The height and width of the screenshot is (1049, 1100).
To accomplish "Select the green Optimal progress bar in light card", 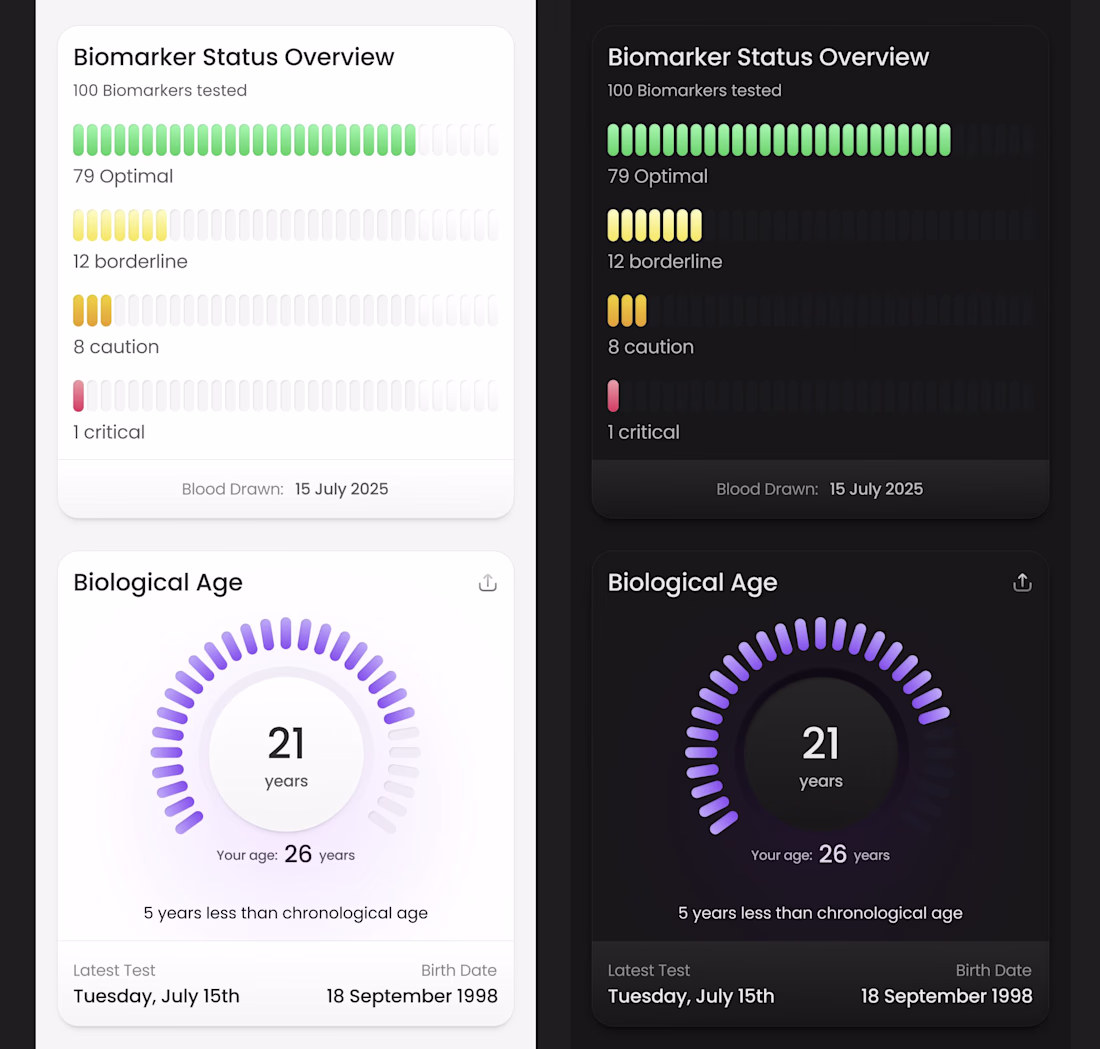I will 244,140.
